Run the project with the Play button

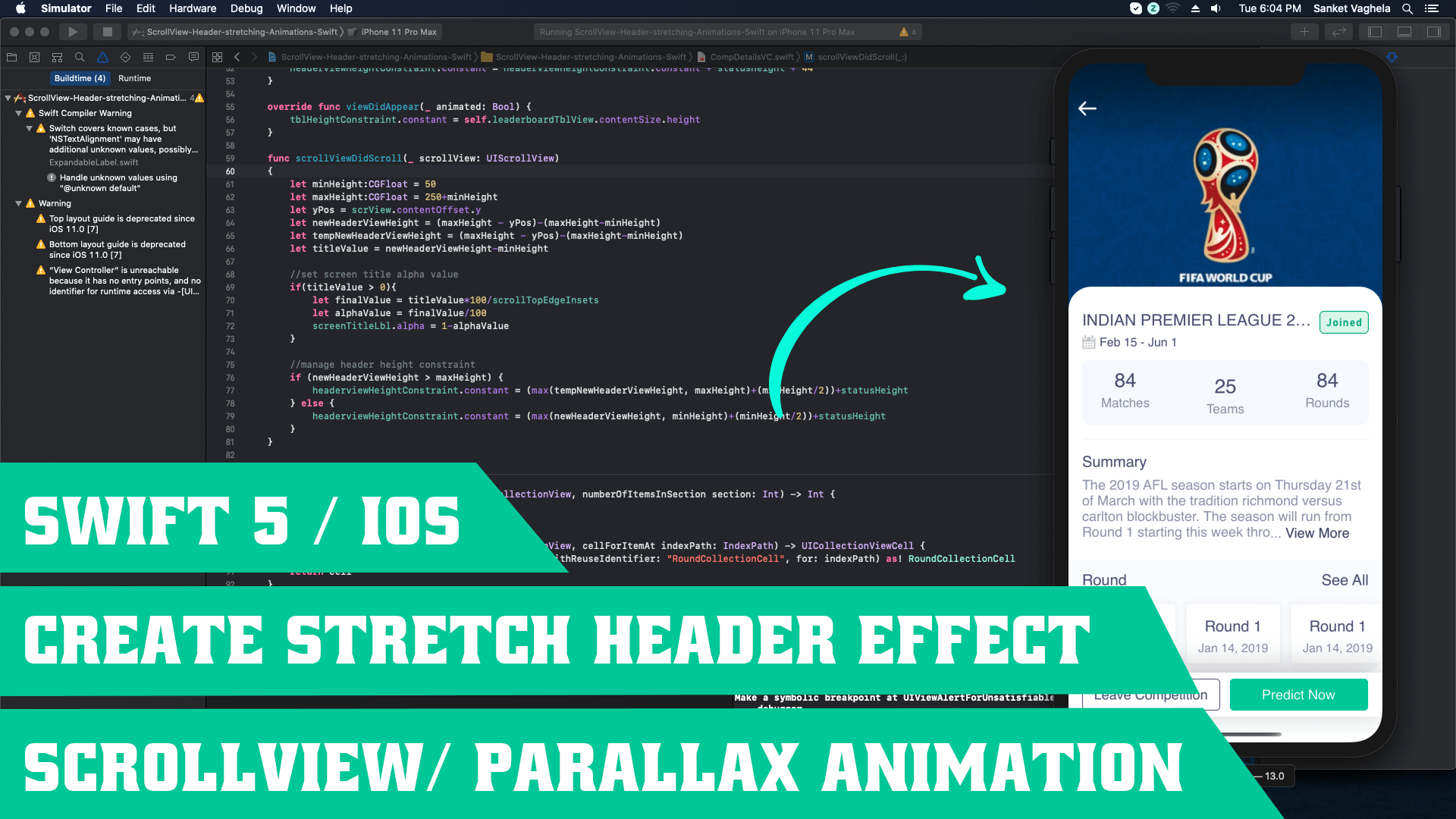pyautogui.click(x=73, y=32)
